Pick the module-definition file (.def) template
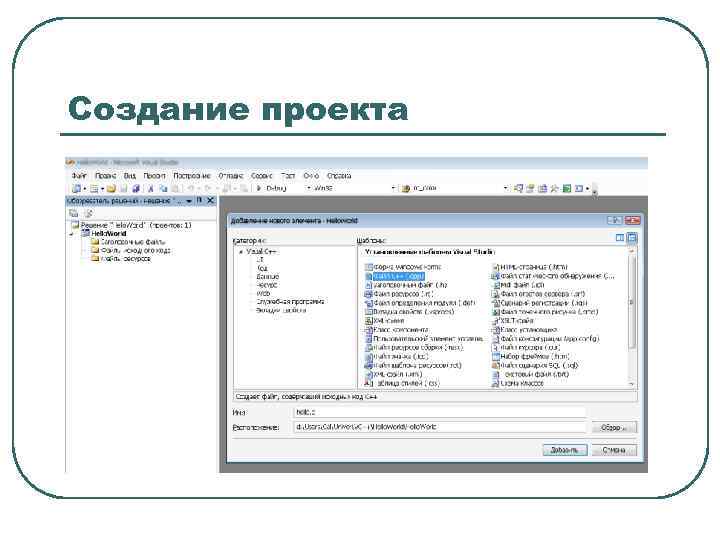This screenshot has height=540, width=720. pos(420,303)
